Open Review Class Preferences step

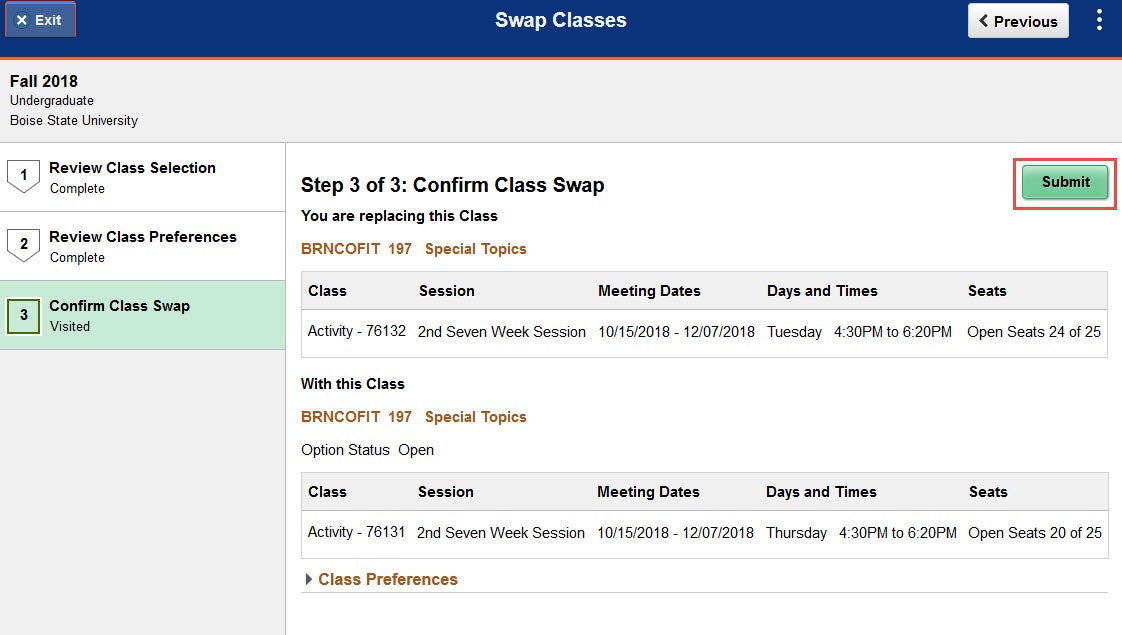coord(142,246)
